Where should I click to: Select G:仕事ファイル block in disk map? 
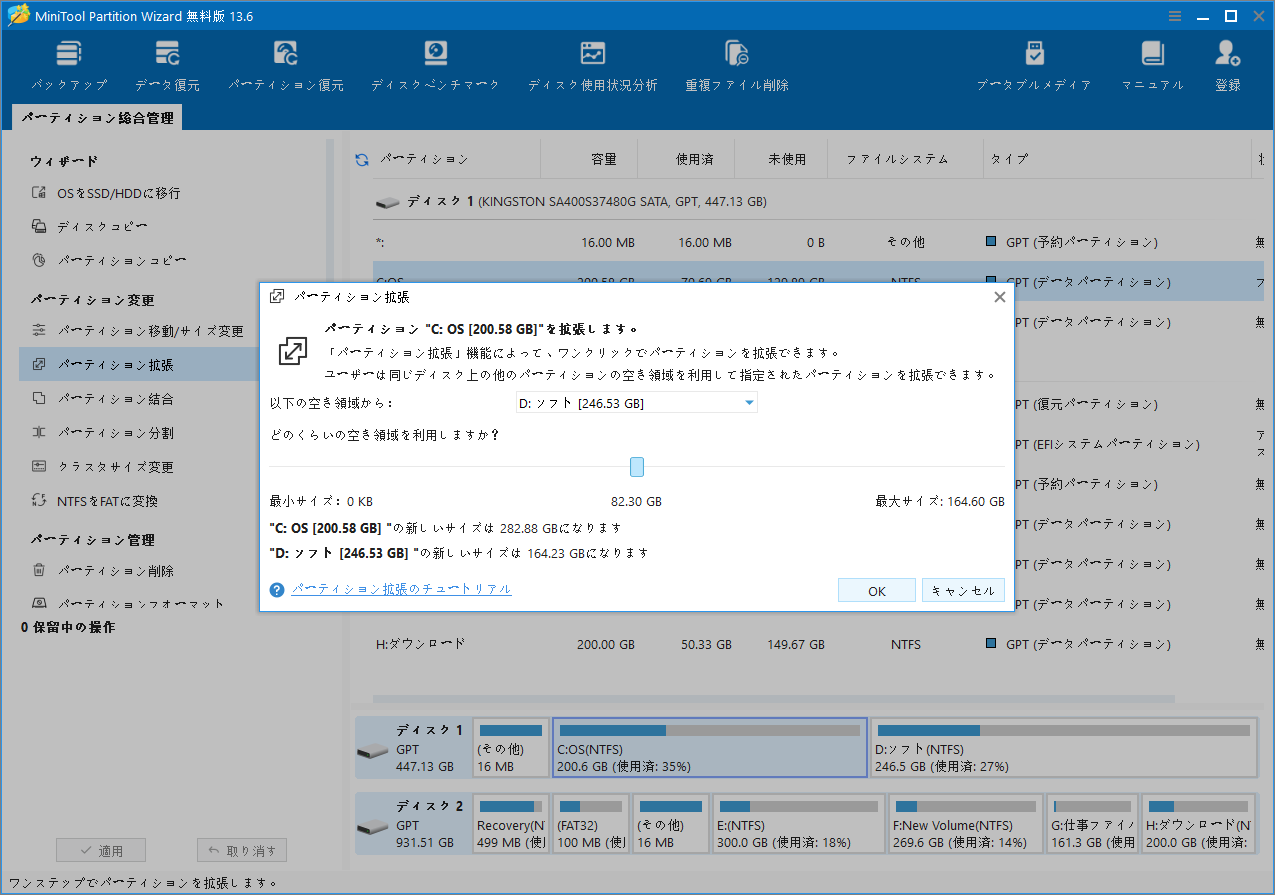(1092, 824)
